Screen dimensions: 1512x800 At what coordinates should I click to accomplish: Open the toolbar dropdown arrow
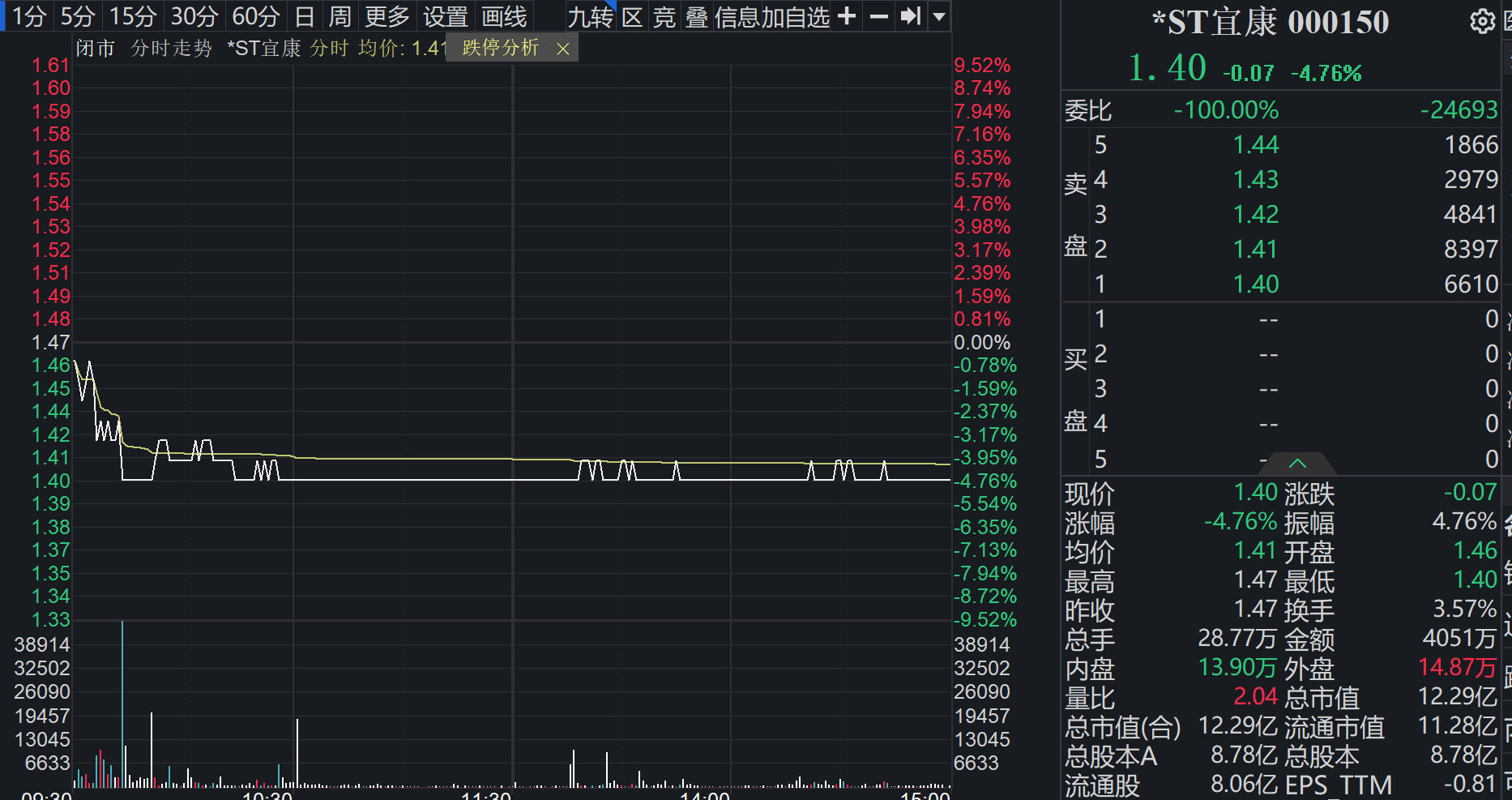939,16
